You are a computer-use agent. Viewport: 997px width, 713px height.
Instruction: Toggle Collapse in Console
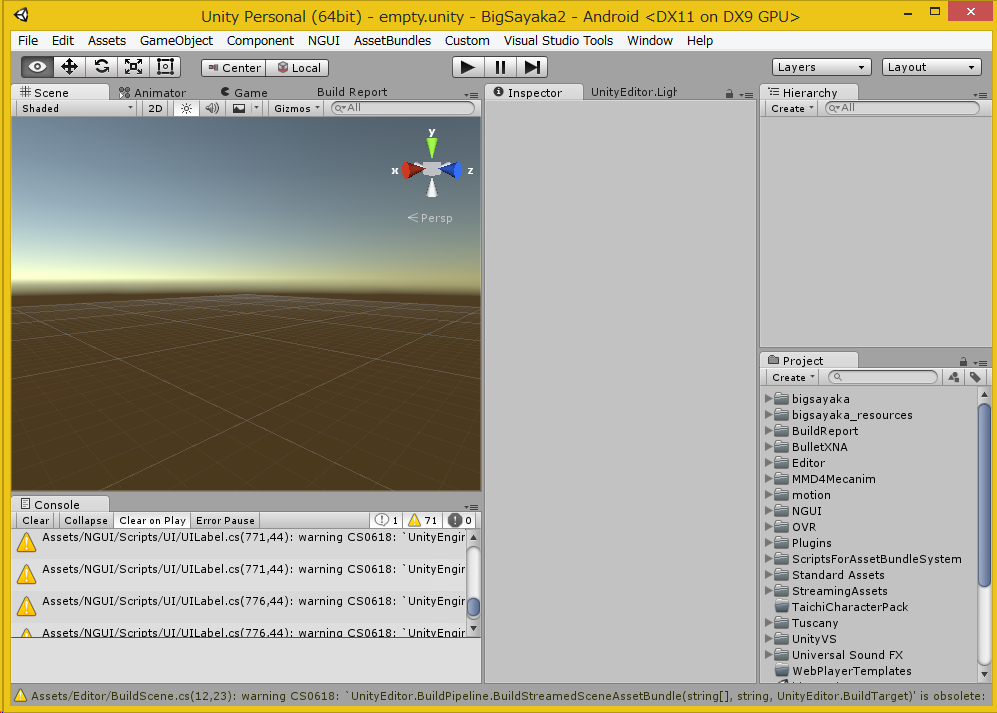click(86, 520)
